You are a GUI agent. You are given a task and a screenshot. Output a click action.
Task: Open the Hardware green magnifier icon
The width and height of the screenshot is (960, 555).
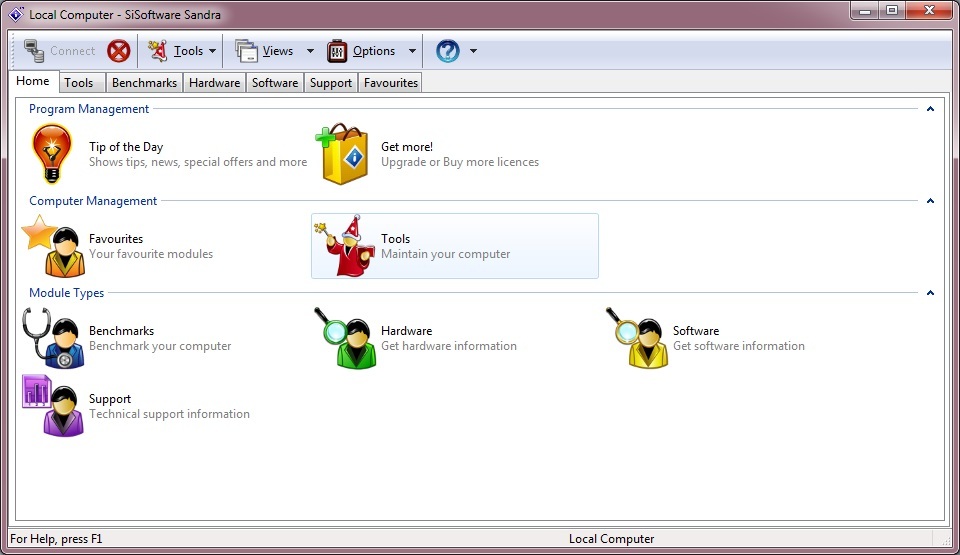345,338
